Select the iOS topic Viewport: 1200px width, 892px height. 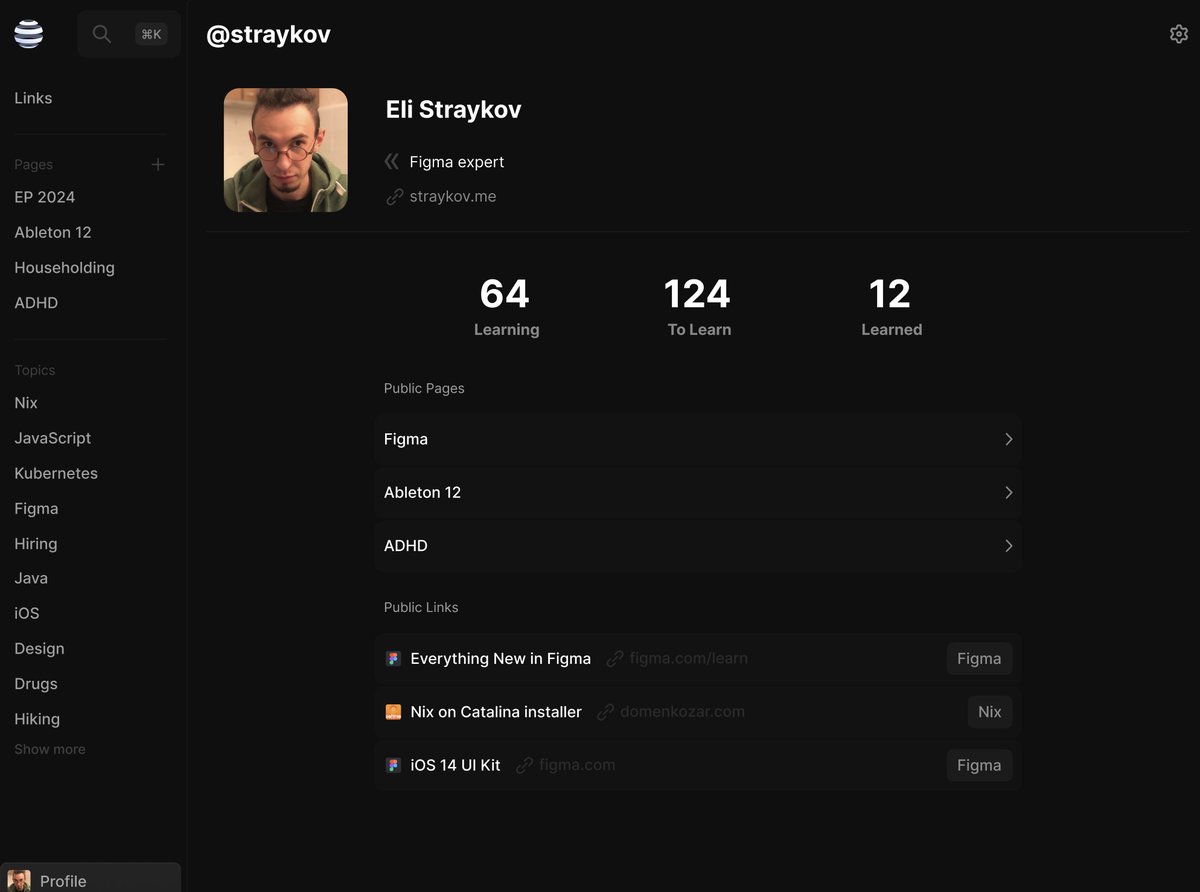click(27, 613)
